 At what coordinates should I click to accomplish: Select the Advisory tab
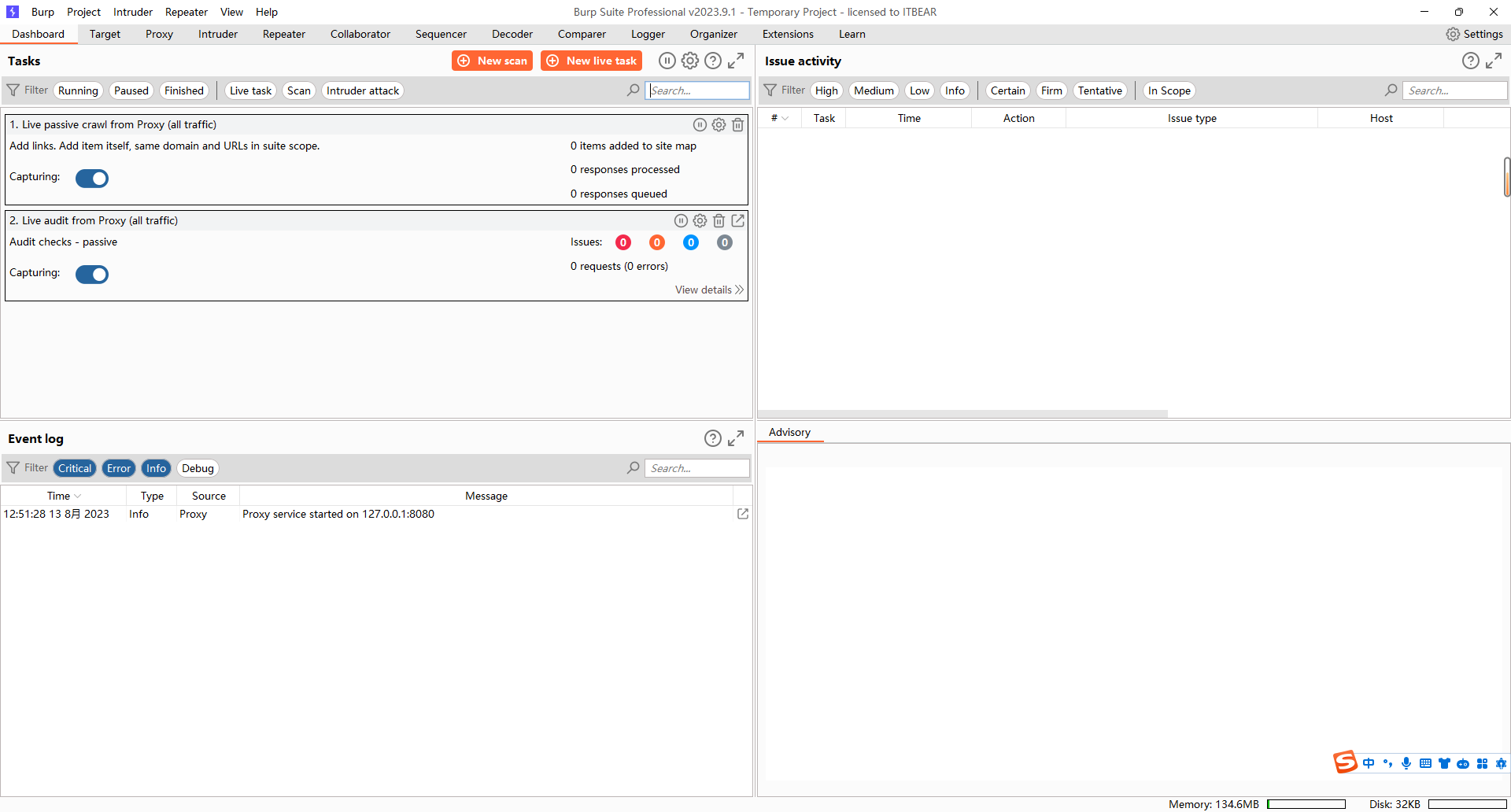pyautogui.click(x=789, y=432)
